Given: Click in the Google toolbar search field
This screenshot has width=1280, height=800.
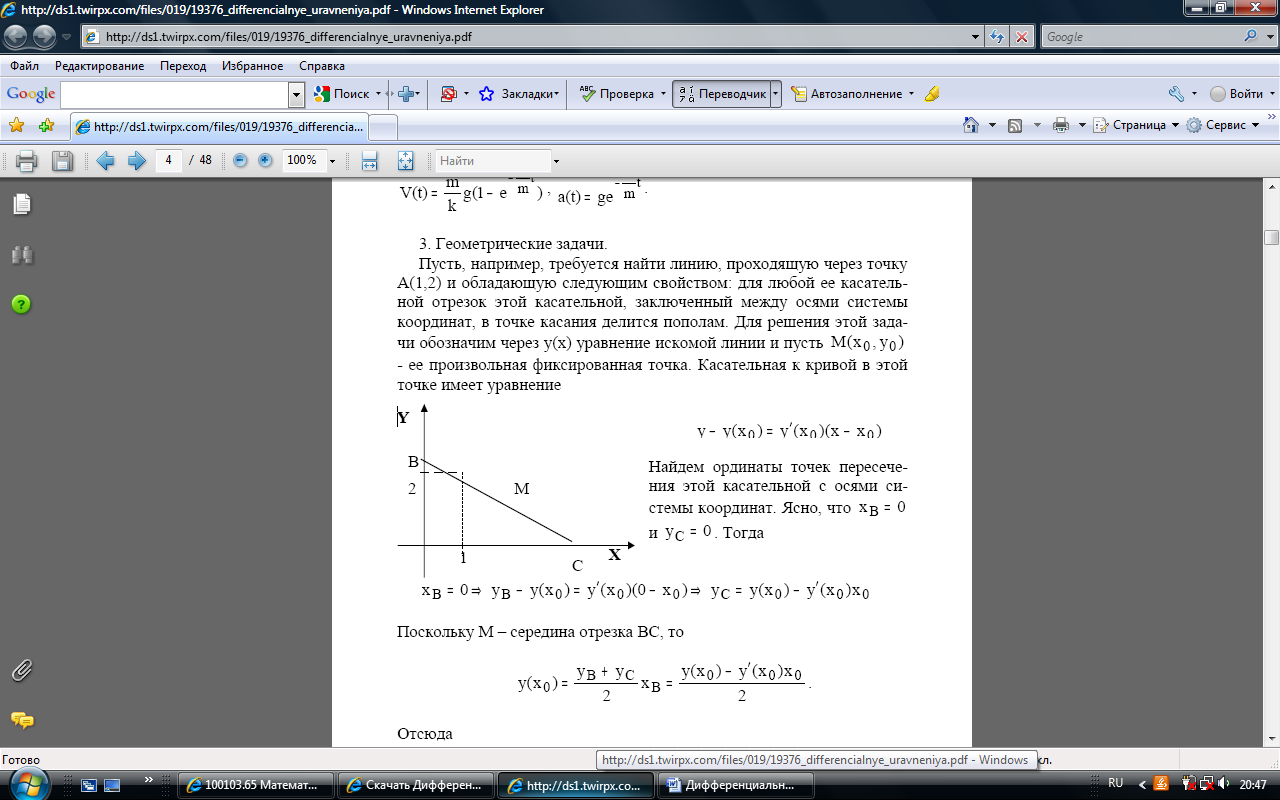Looking at the screenshot, I should pyautogui.click(x=175, y=94).
